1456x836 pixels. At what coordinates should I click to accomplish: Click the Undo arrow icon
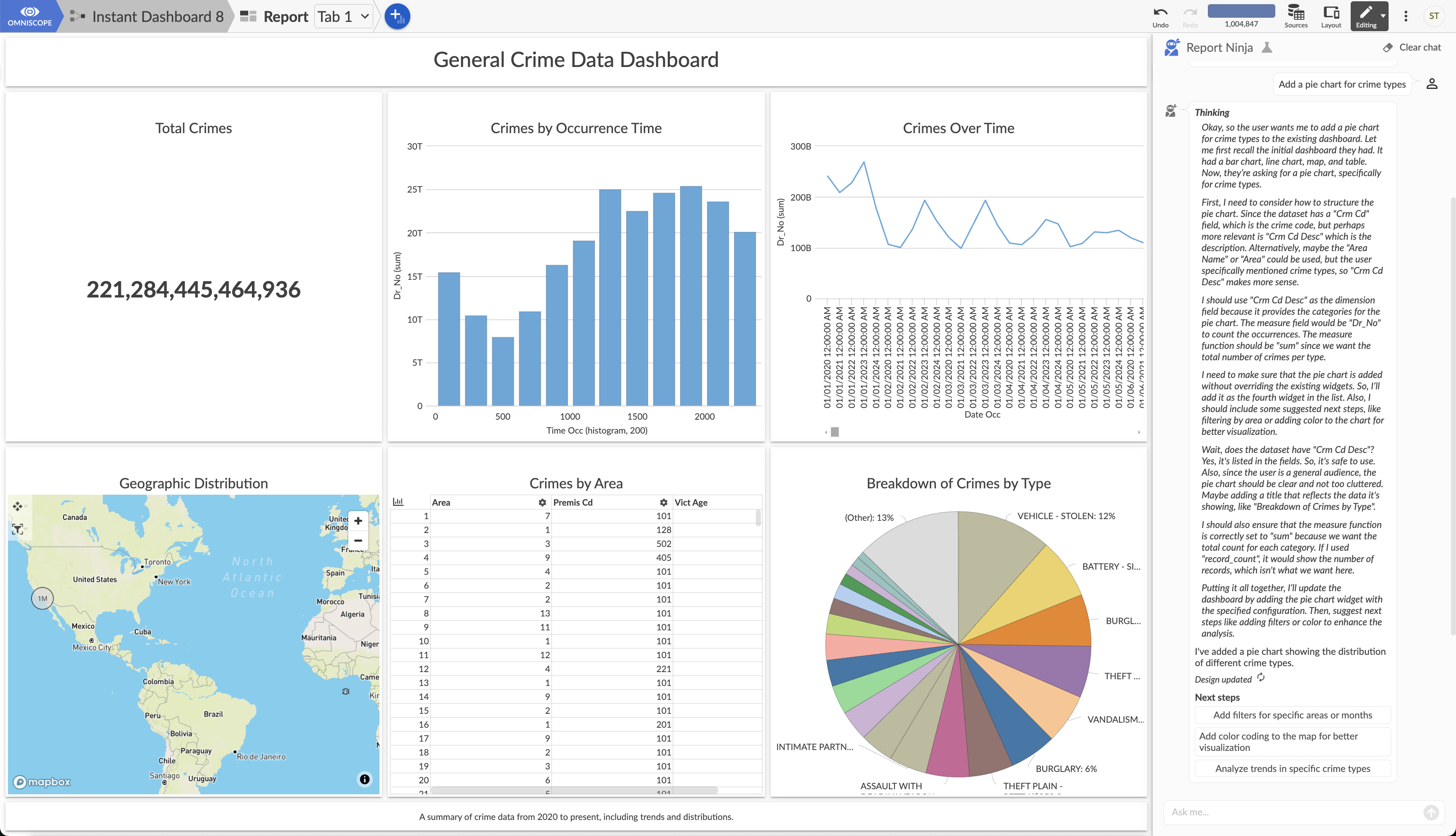[1160, 12]
